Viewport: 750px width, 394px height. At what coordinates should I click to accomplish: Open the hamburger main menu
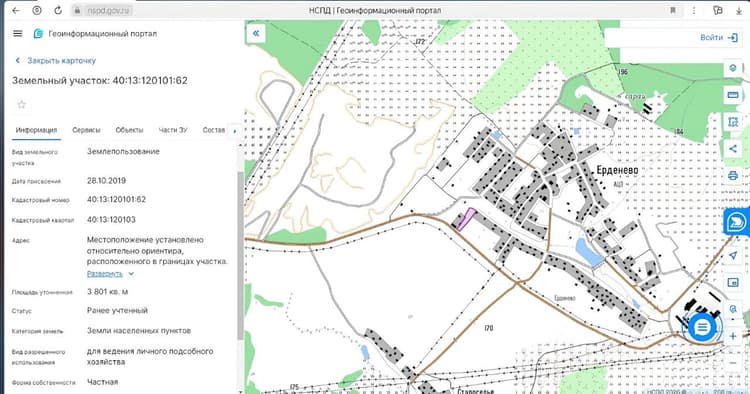point(18,33)
